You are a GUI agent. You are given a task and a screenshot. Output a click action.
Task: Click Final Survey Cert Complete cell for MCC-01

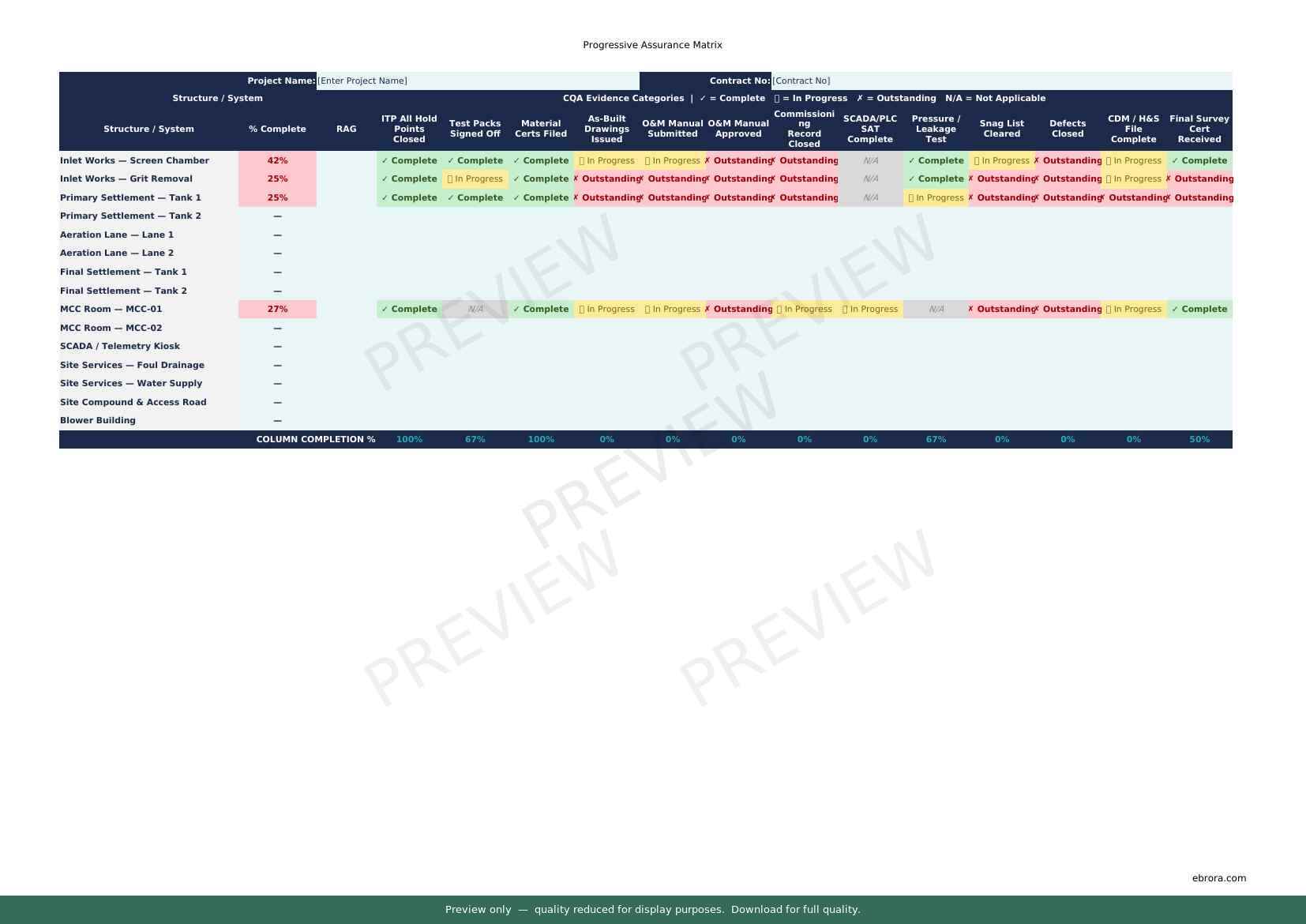(1199, 309)
